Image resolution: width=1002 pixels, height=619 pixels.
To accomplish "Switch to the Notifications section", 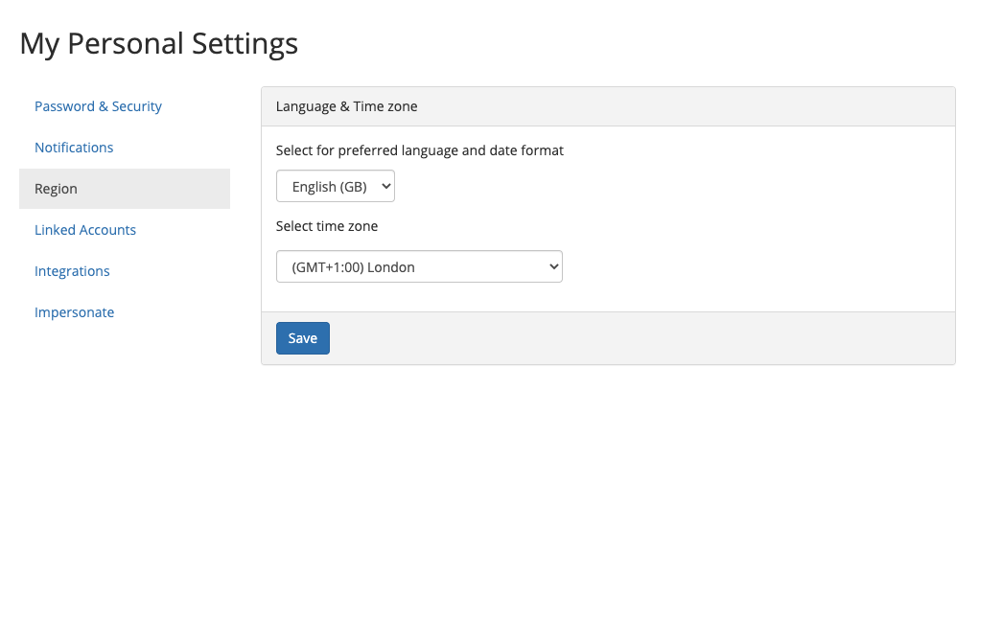I will (x=74, y=147).
